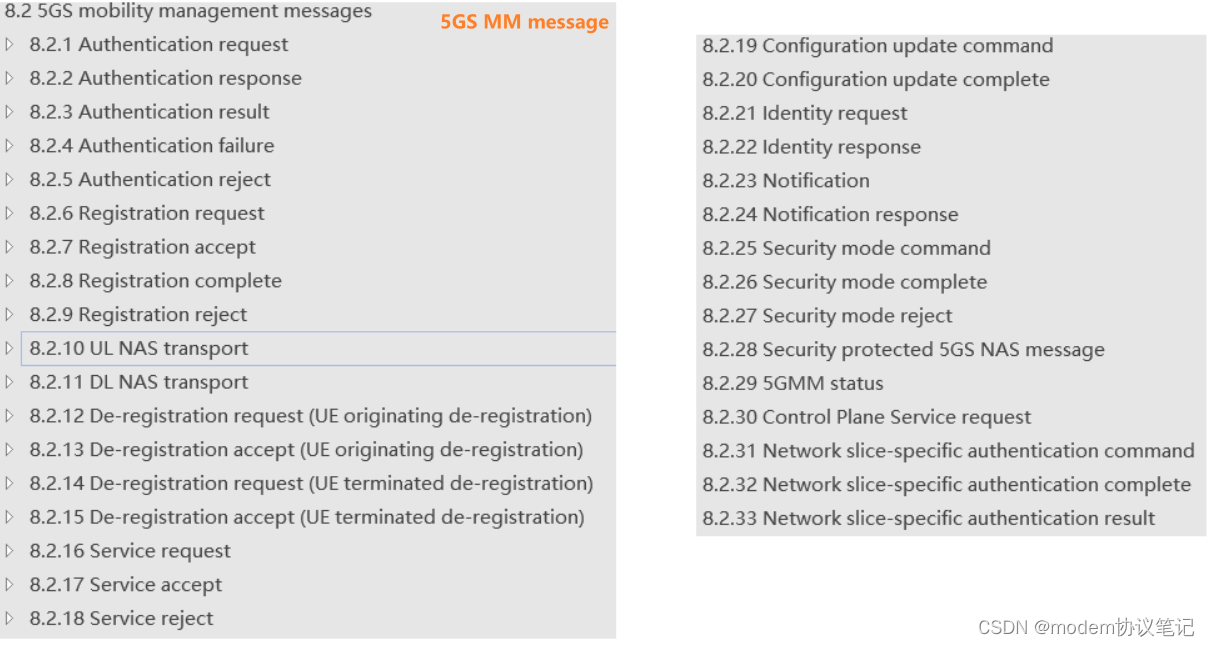
Task: Expand triangle next to 8.2.16 Service request
Action: [9, 551]
